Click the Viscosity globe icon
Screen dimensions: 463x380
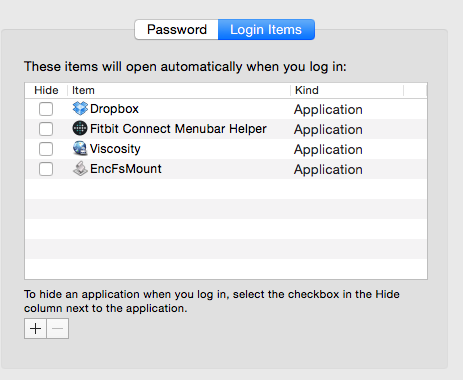pos(80,149)
